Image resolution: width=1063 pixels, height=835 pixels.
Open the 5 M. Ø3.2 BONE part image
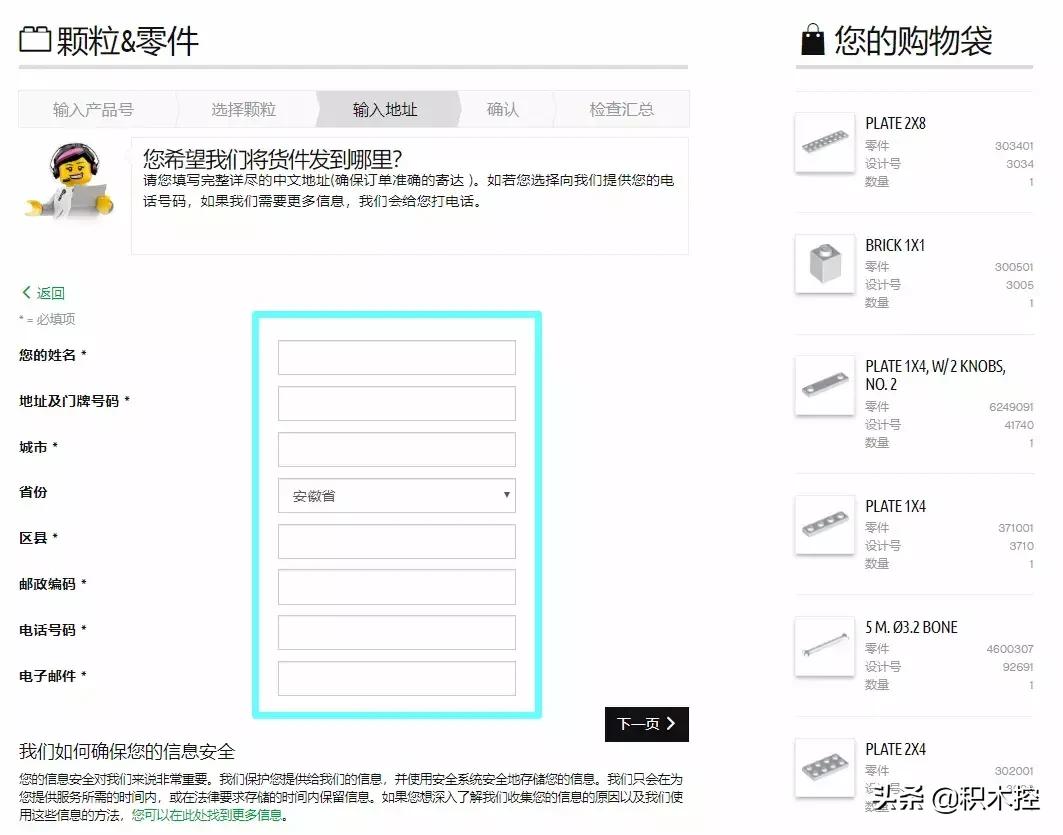pos(823,647)
